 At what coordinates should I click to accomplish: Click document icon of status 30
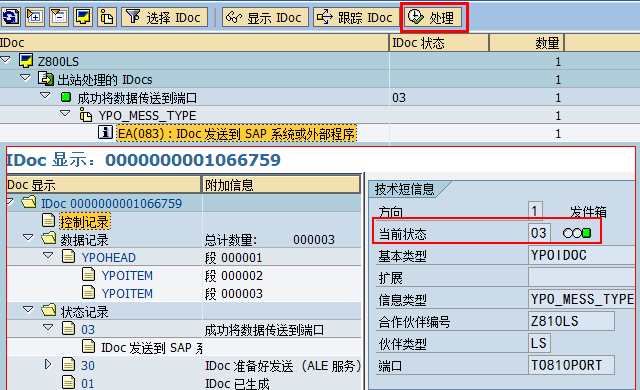click(x=68, y=364)
